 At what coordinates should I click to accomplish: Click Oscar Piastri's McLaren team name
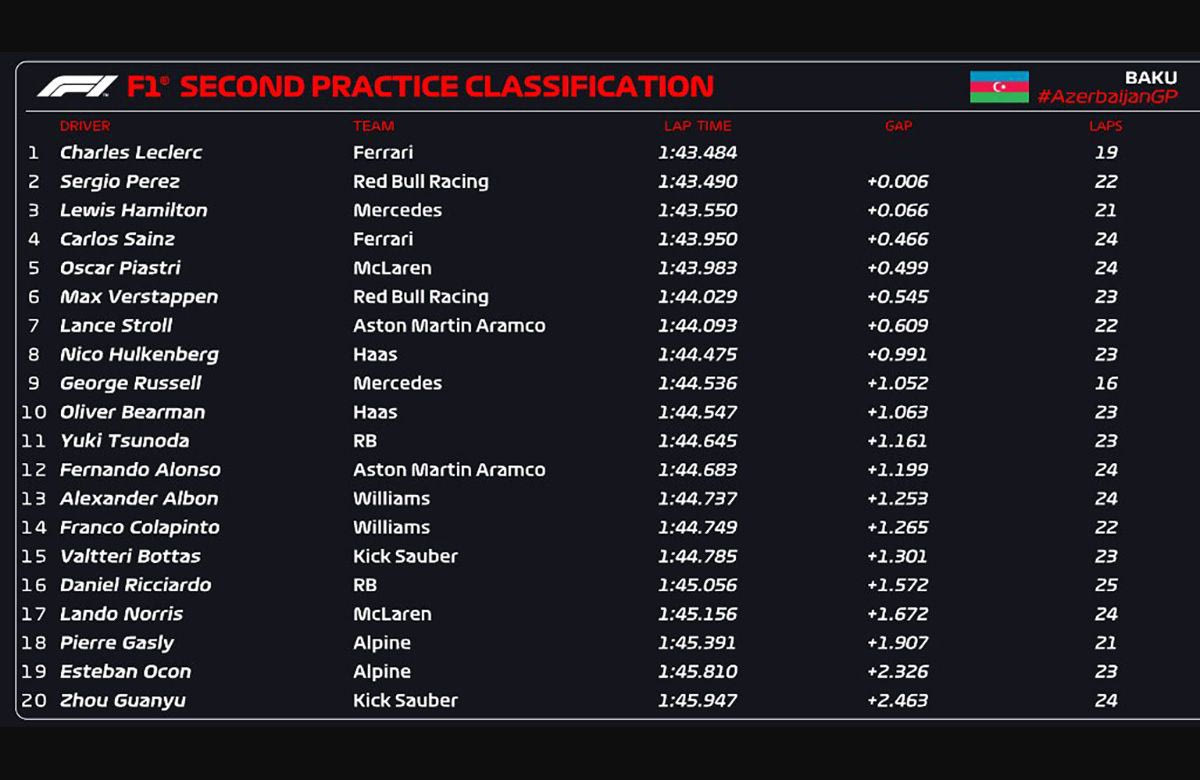[392, 268]
